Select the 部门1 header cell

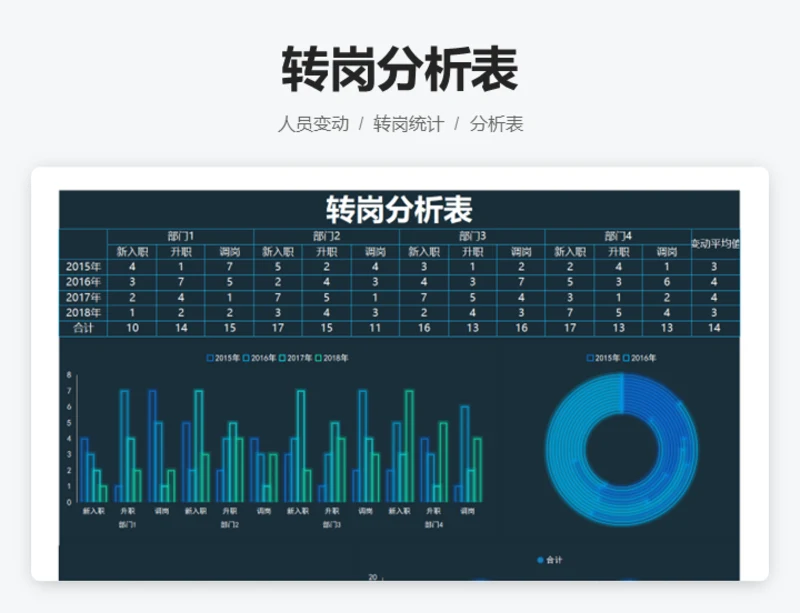pos(180,236)
